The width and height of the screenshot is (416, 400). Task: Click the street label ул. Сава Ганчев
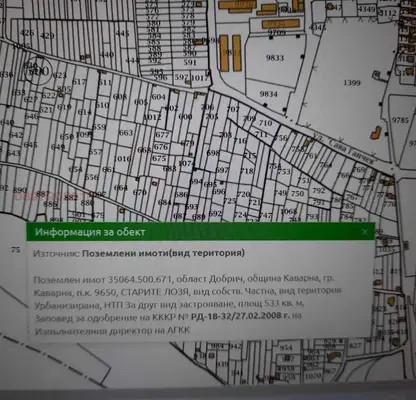344,148
